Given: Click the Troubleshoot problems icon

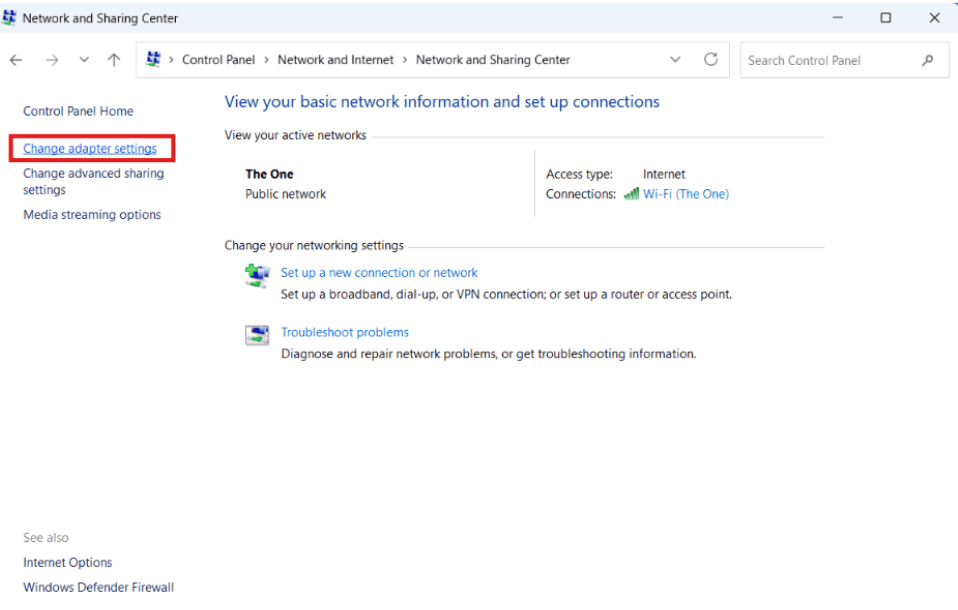Looking at the screenshot, I should [257, 335].
